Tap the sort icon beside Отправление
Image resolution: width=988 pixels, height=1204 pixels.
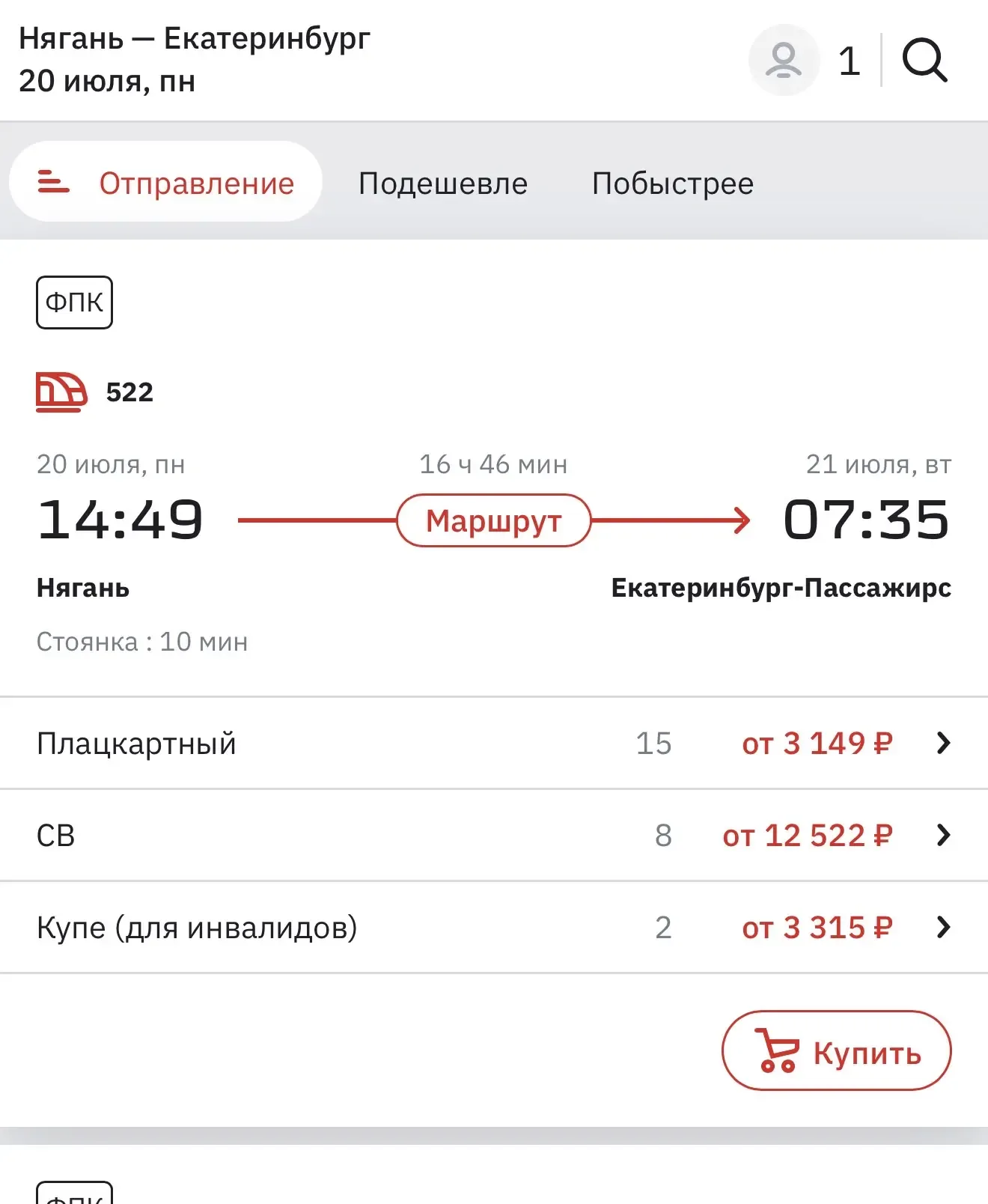point(53,182)
